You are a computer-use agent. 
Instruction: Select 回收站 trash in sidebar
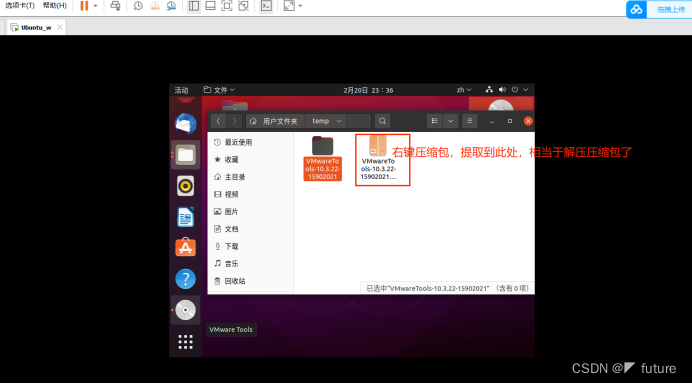250,281
